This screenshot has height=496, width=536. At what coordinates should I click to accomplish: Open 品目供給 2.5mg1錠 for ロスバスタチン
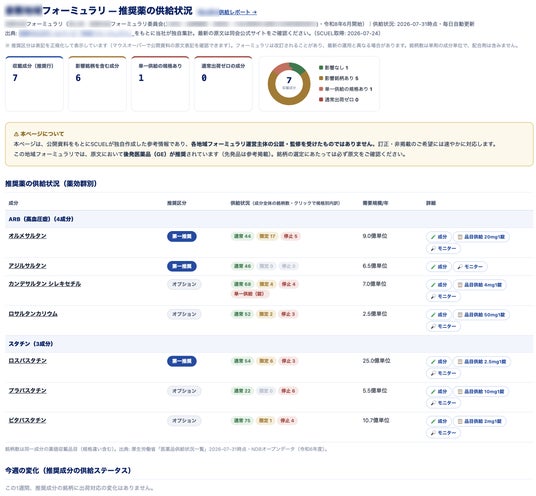(x=482, y=361)
